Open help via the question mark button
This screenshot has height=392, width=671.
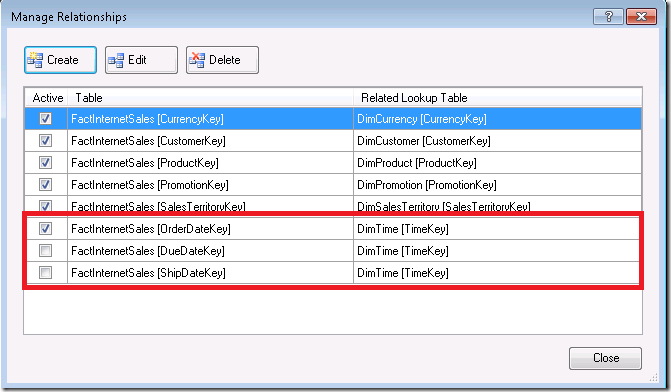click(608, 17)
